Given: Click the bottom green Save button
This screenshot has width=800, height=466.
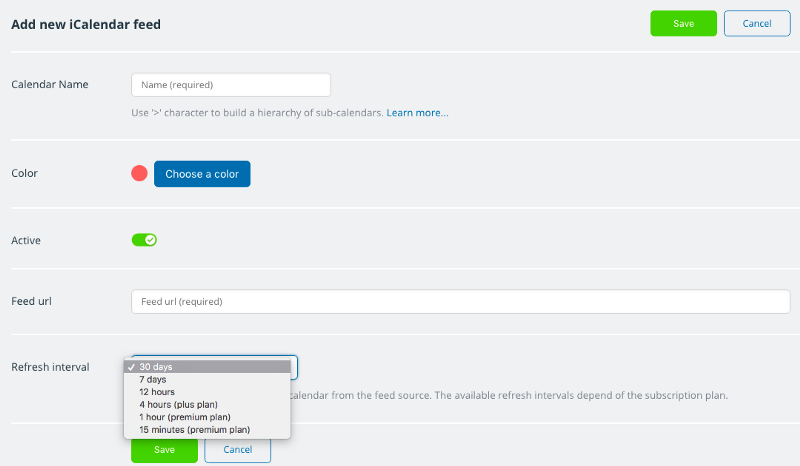Looking at the screenshot, I should coord(164,450).
